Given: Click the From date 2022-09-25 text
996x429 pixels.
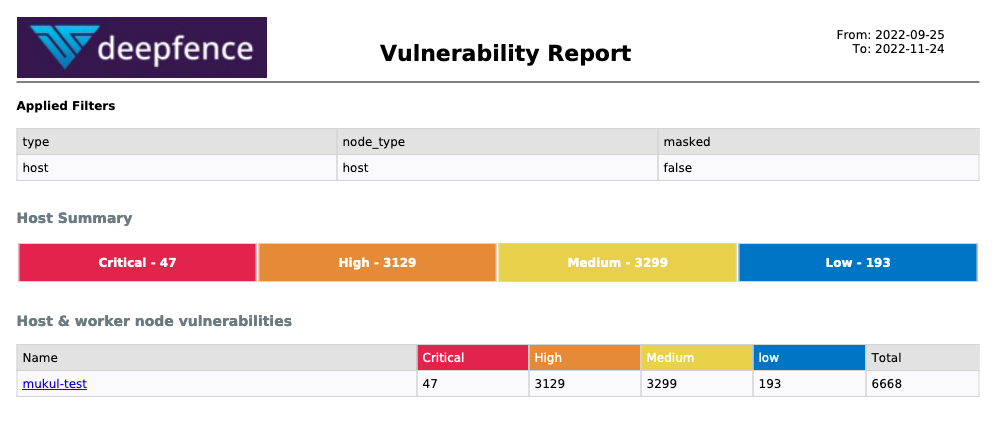Looking at the screenshot, I should [x=910, y=35].
